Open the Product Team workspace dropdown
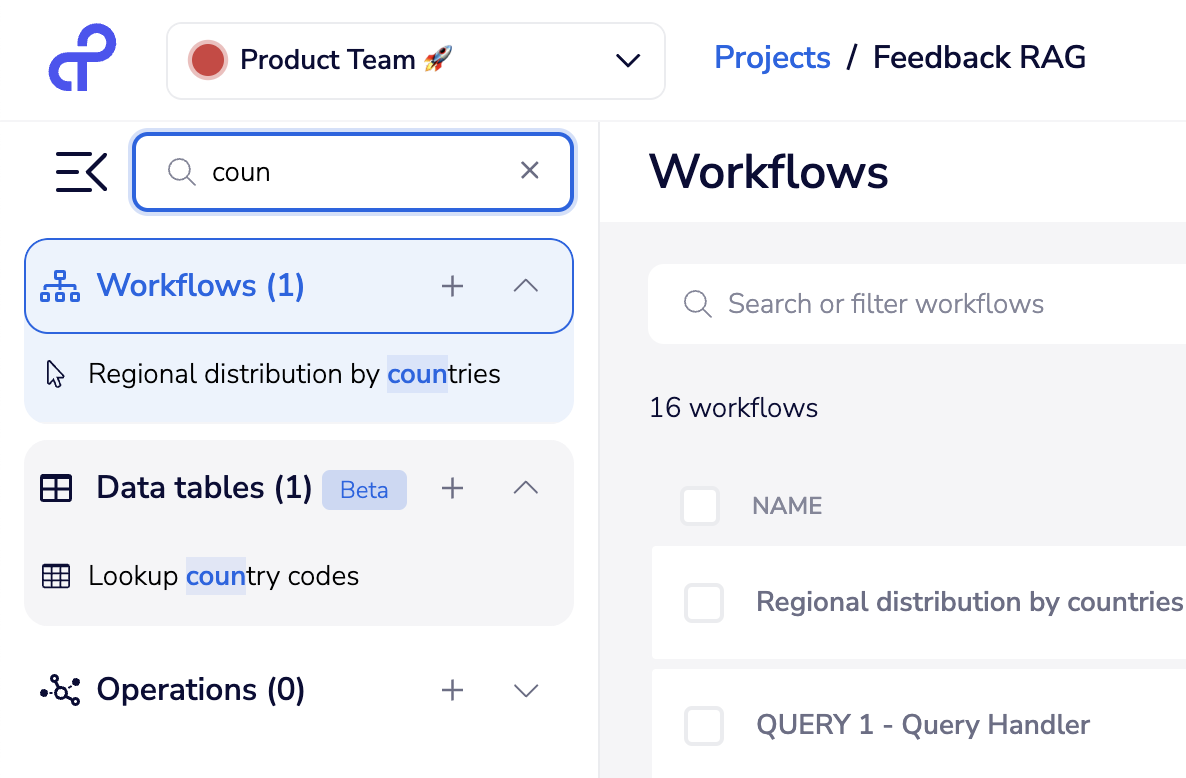 (x=416, y=61)
